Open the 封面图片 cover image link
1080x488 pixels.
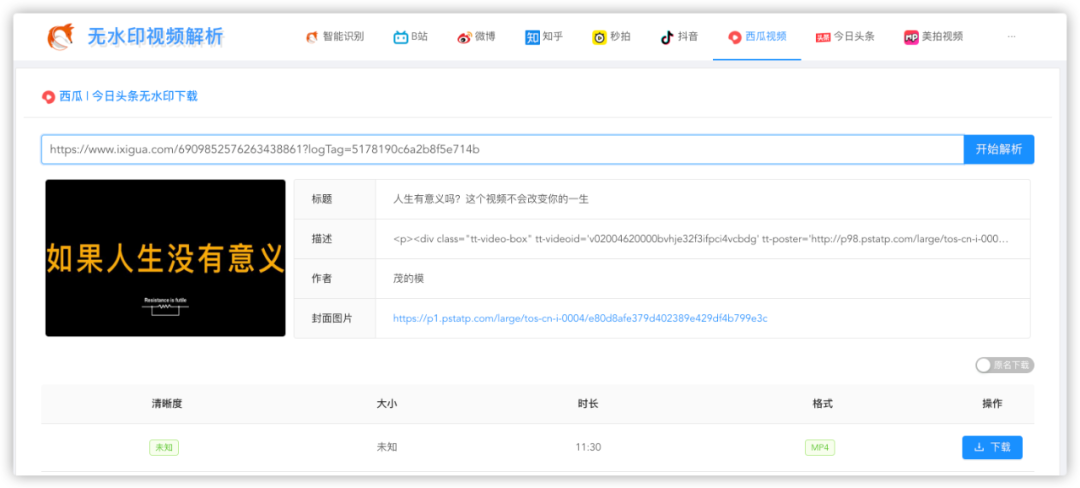[580, 318]
